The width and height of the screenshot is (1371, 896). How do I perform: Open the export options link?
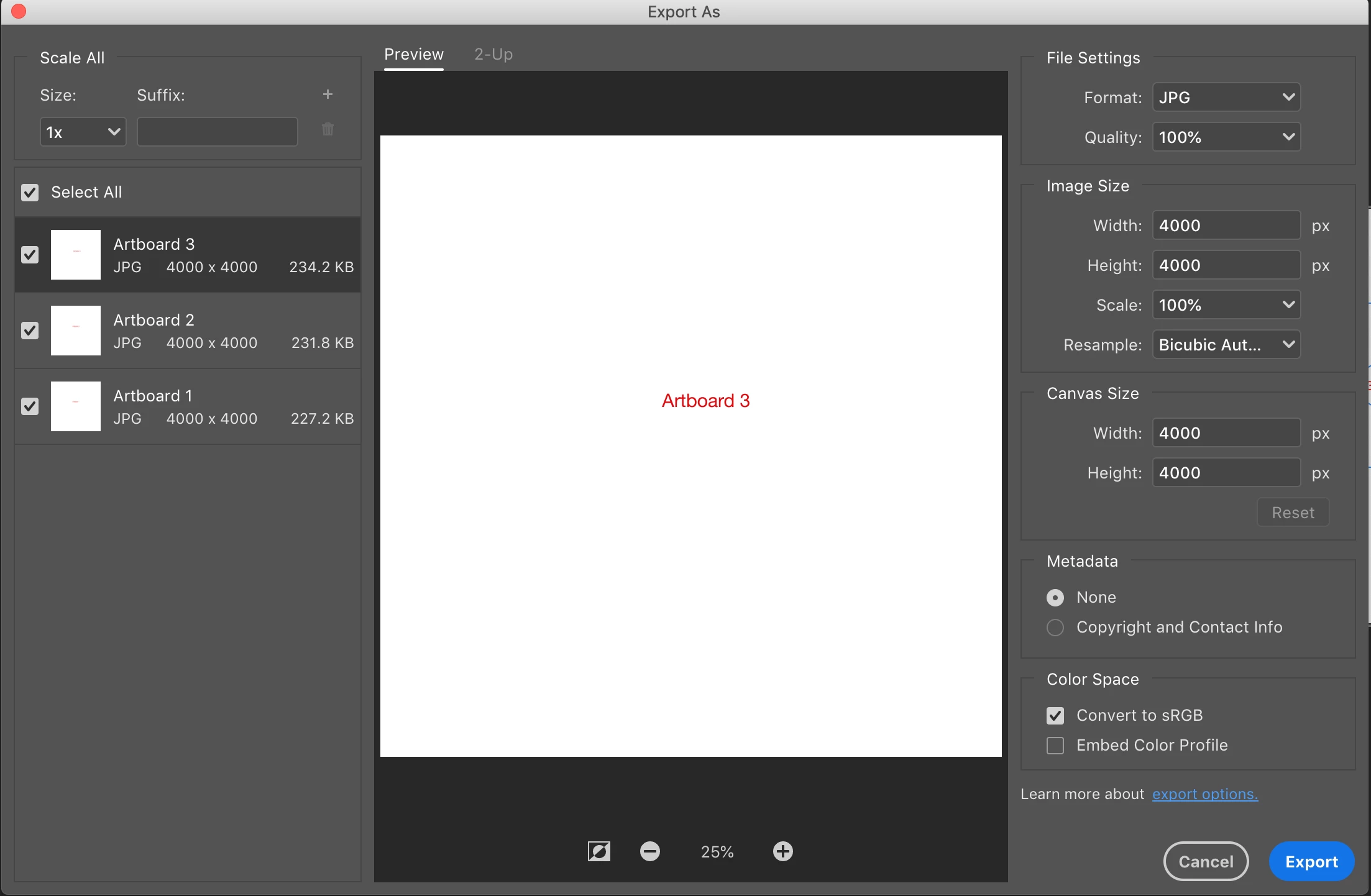click(1204, 794)
